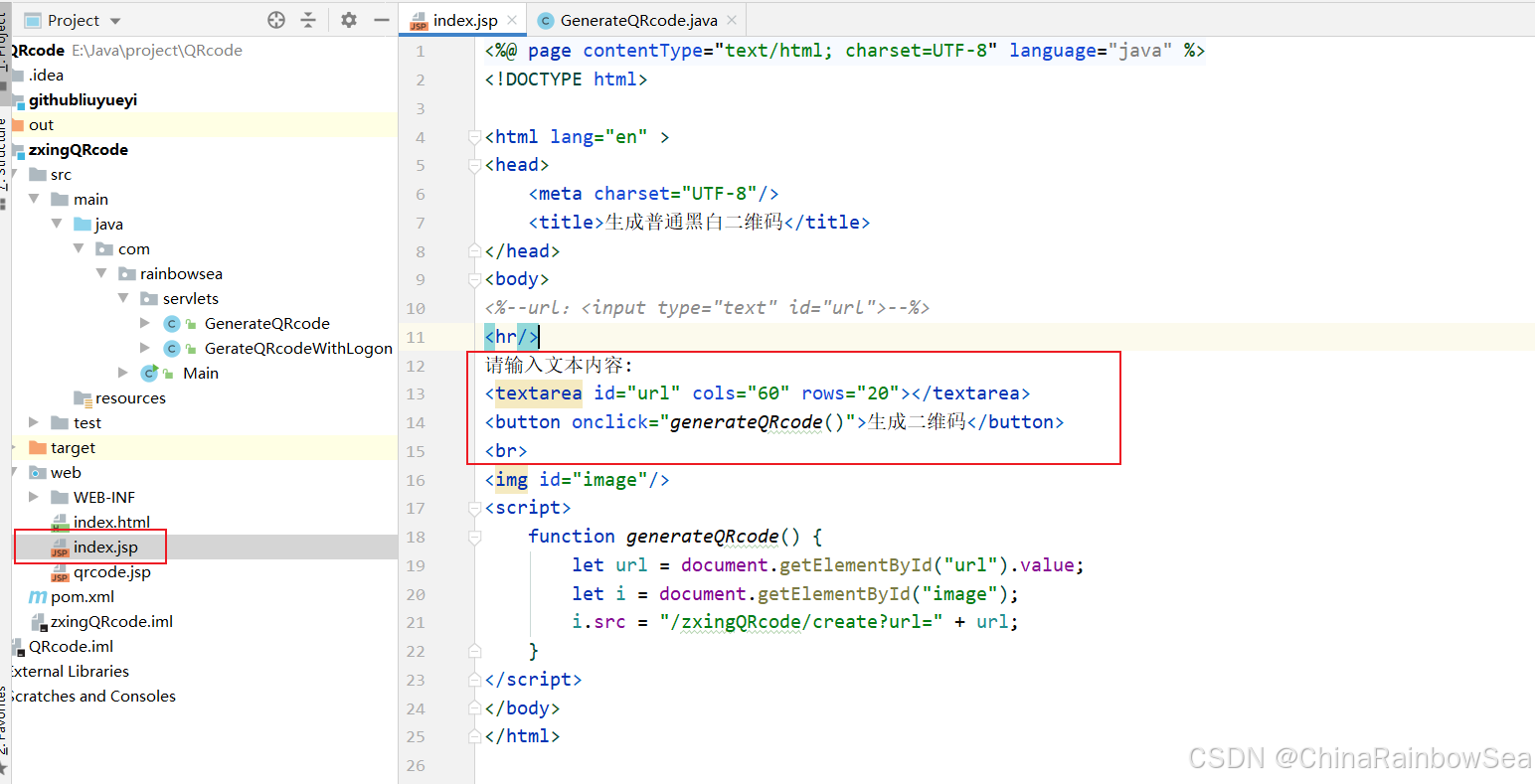
Task: Click "/zxingQRcode/create?url=" string on line 21
Action: pos(801,622)
